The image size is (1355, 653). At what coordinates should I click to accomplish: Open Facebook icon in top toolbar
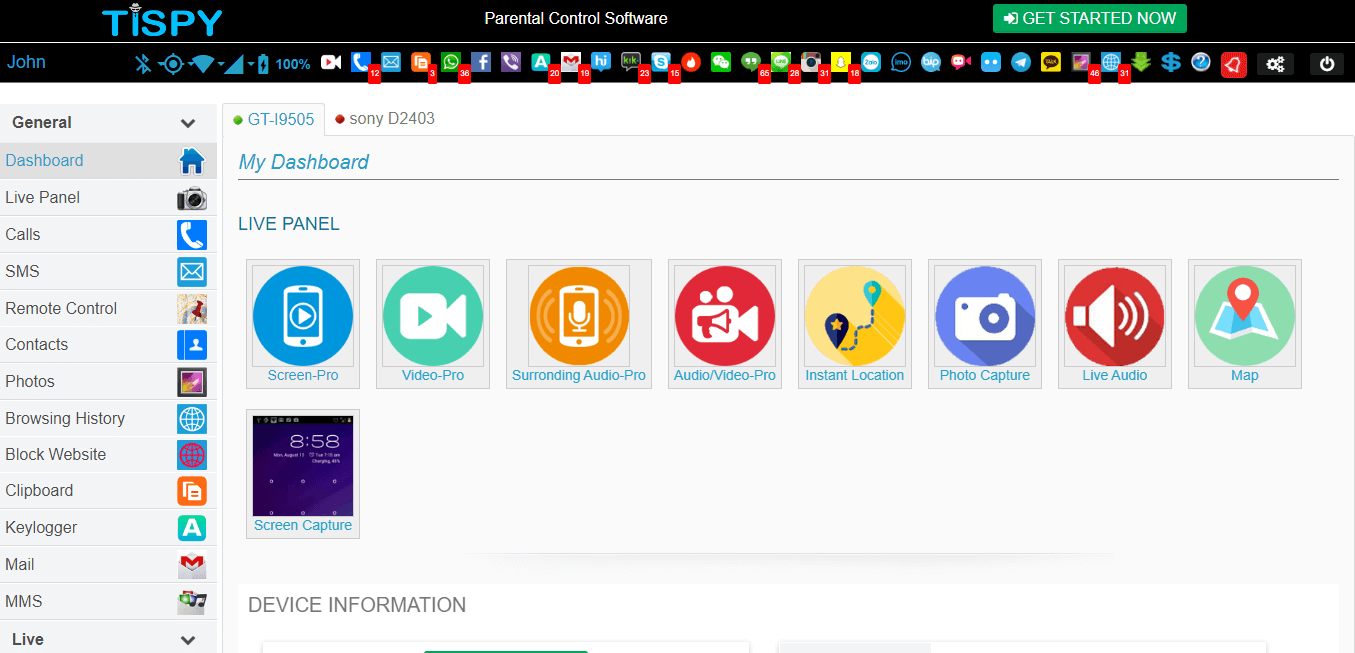481,62
